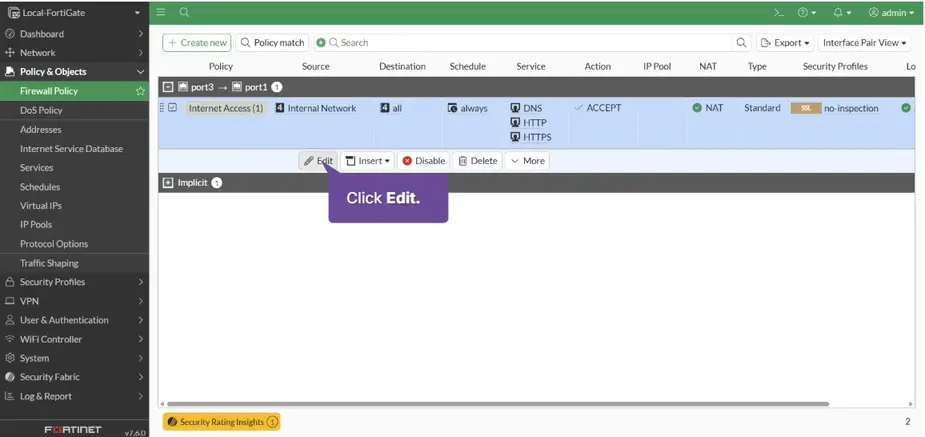Open the Insert dropdown button

[x=368, y=161]
